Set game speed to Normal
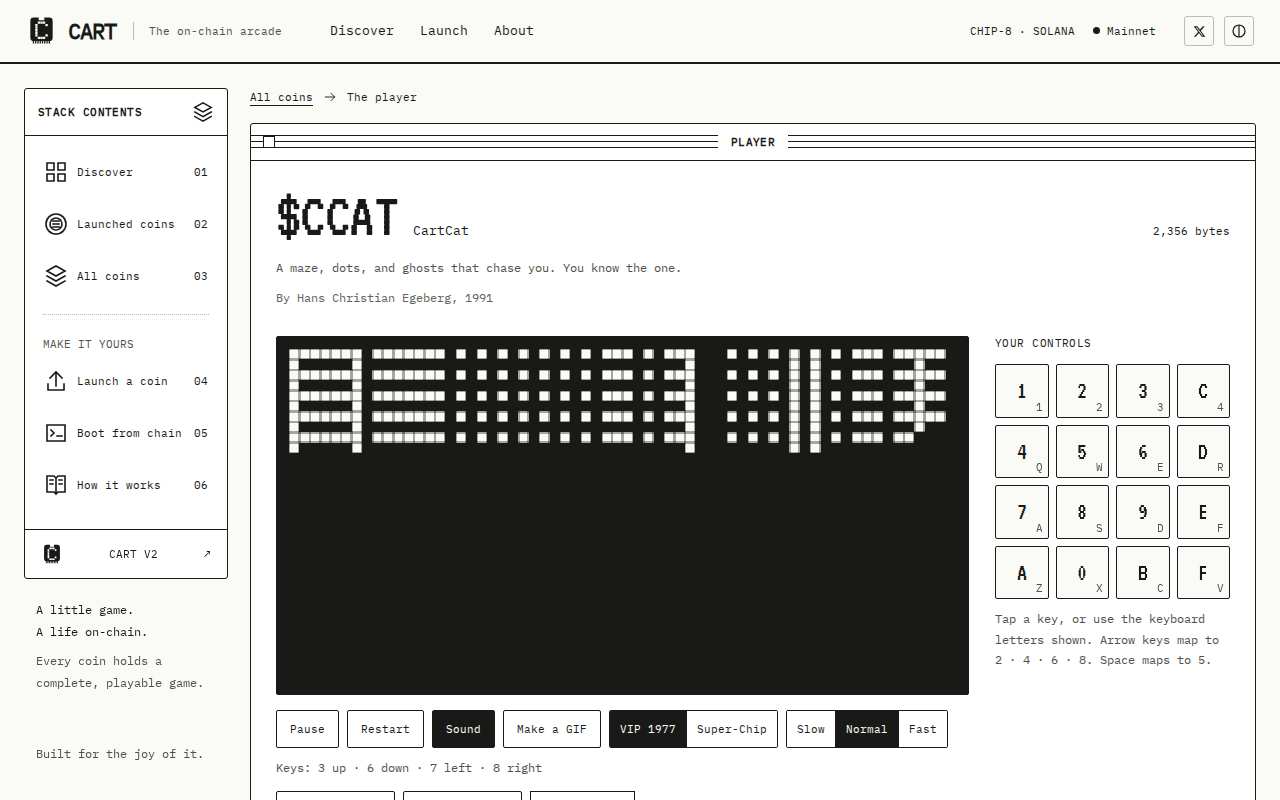Image resolution: width=1280 pixels, height=800 pixels. tap(867, 729)
